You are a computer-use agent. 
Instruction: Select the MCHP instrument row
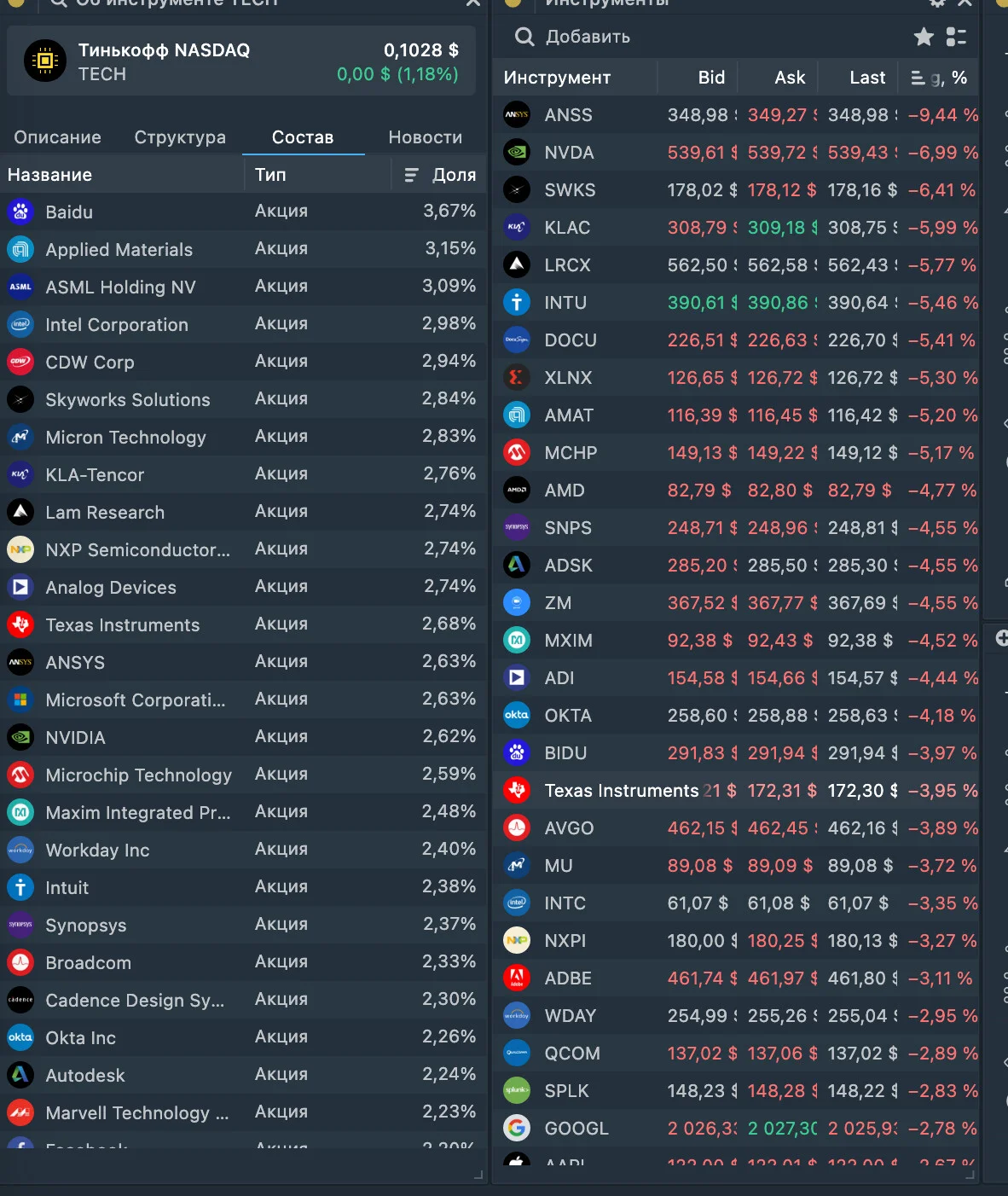click(736, 452)
